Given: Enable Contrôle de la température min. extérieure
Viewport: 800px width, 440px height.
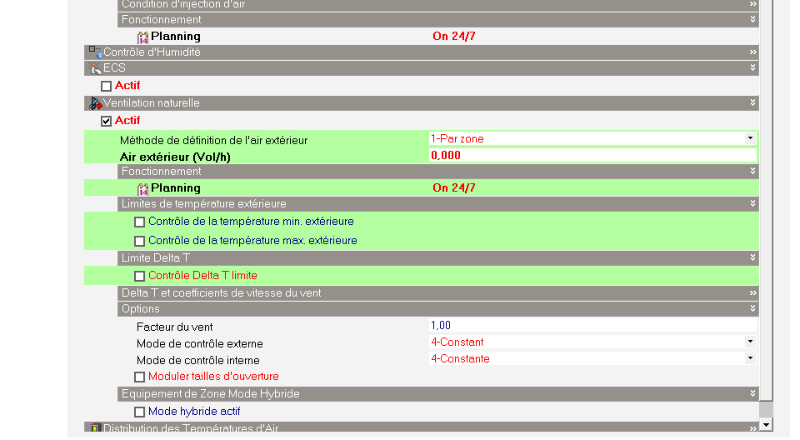Looking at the screenshot, I should point(140,222).
